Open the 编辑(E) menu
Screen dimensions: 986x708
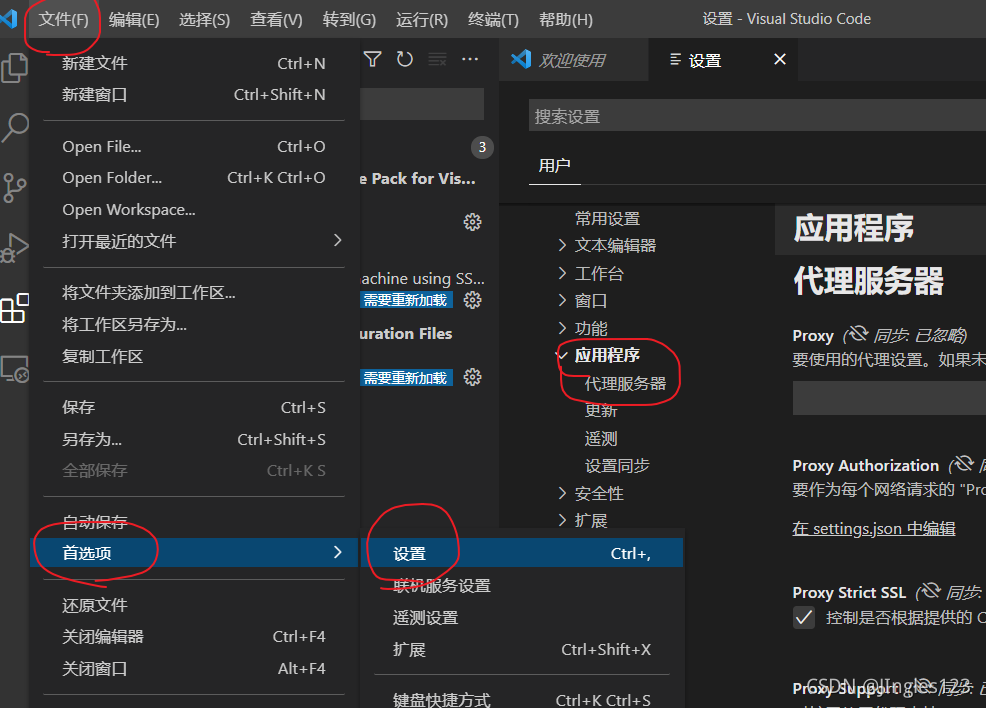[133, 19]
